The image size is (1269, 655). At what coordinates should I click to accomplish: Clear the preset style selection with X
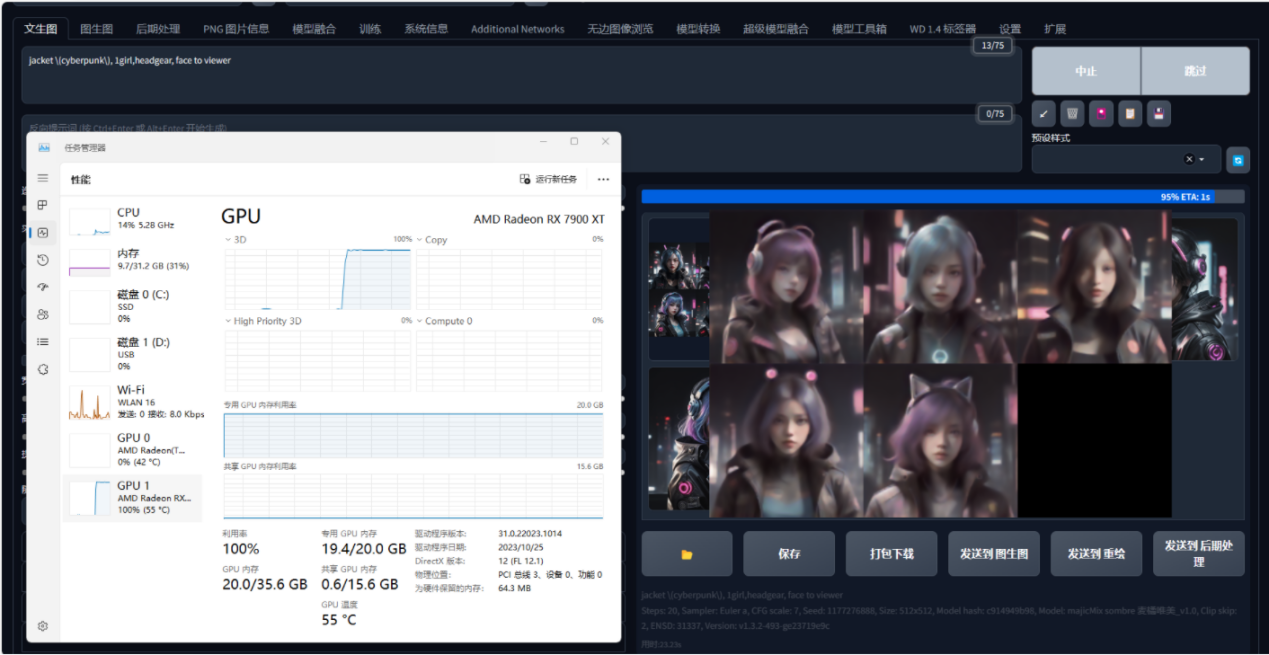1189,160
